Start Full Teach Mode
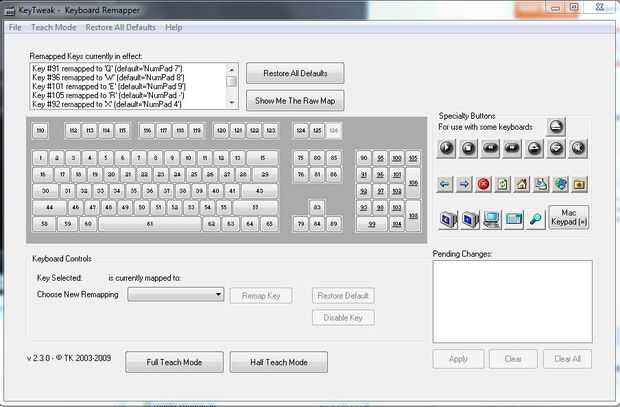The height and width of the screenshot is (407, 620). pyautogui.click(x=174, y=362)
